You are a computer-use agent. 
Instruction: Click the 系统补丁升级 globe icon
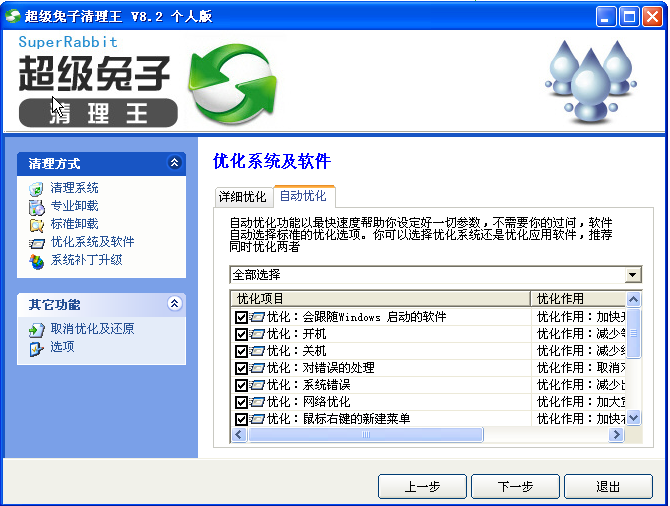pyautogui.click(x=37, y=261)
